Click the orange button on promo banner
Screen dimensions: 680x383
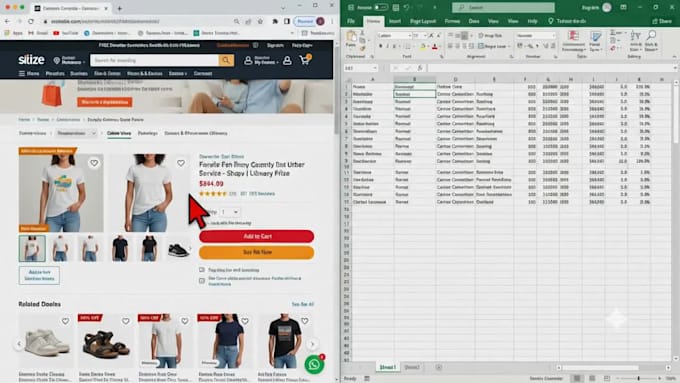[x=105, y=102]
